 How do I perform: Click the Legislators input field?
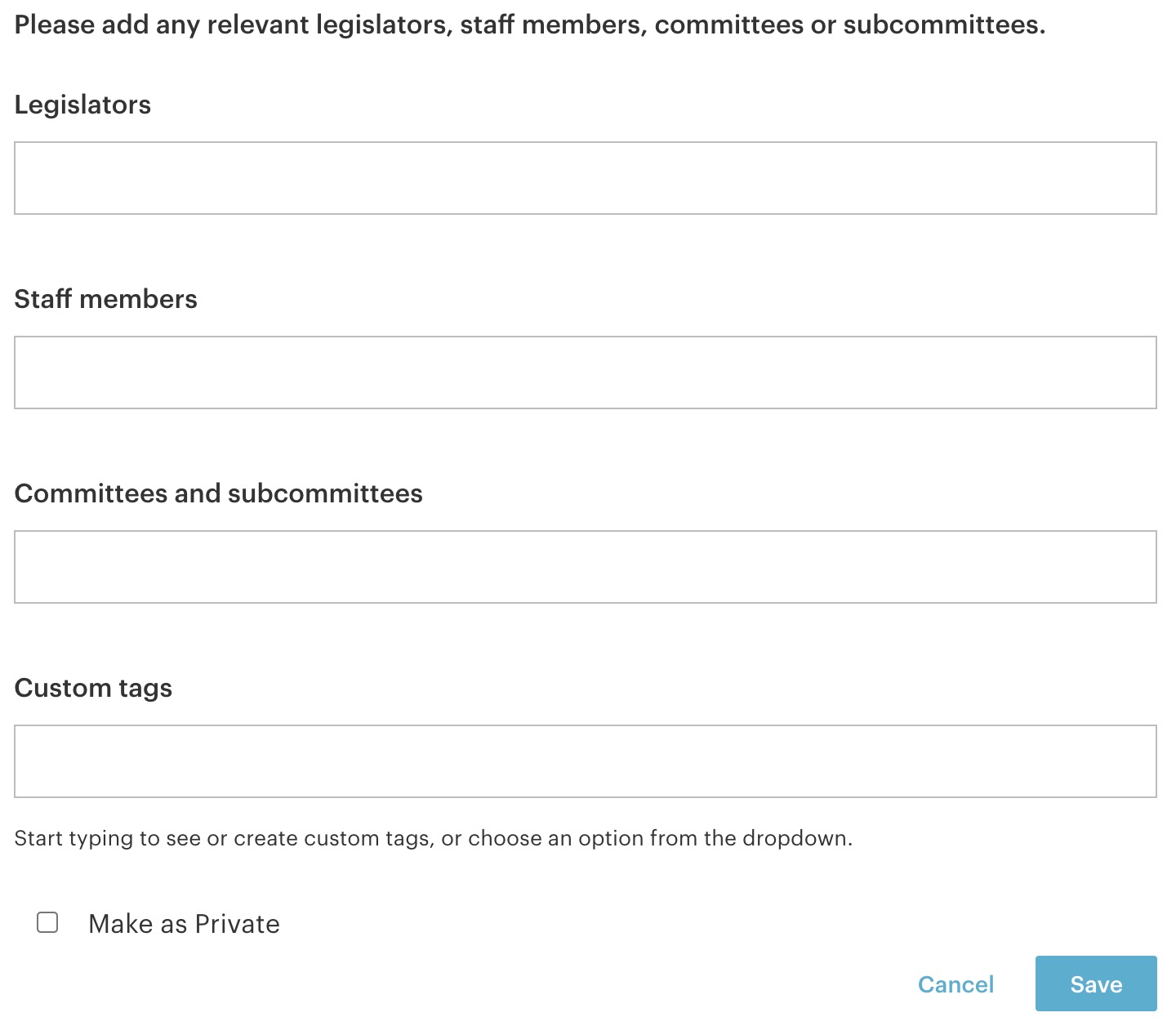(x=585, y=178)
